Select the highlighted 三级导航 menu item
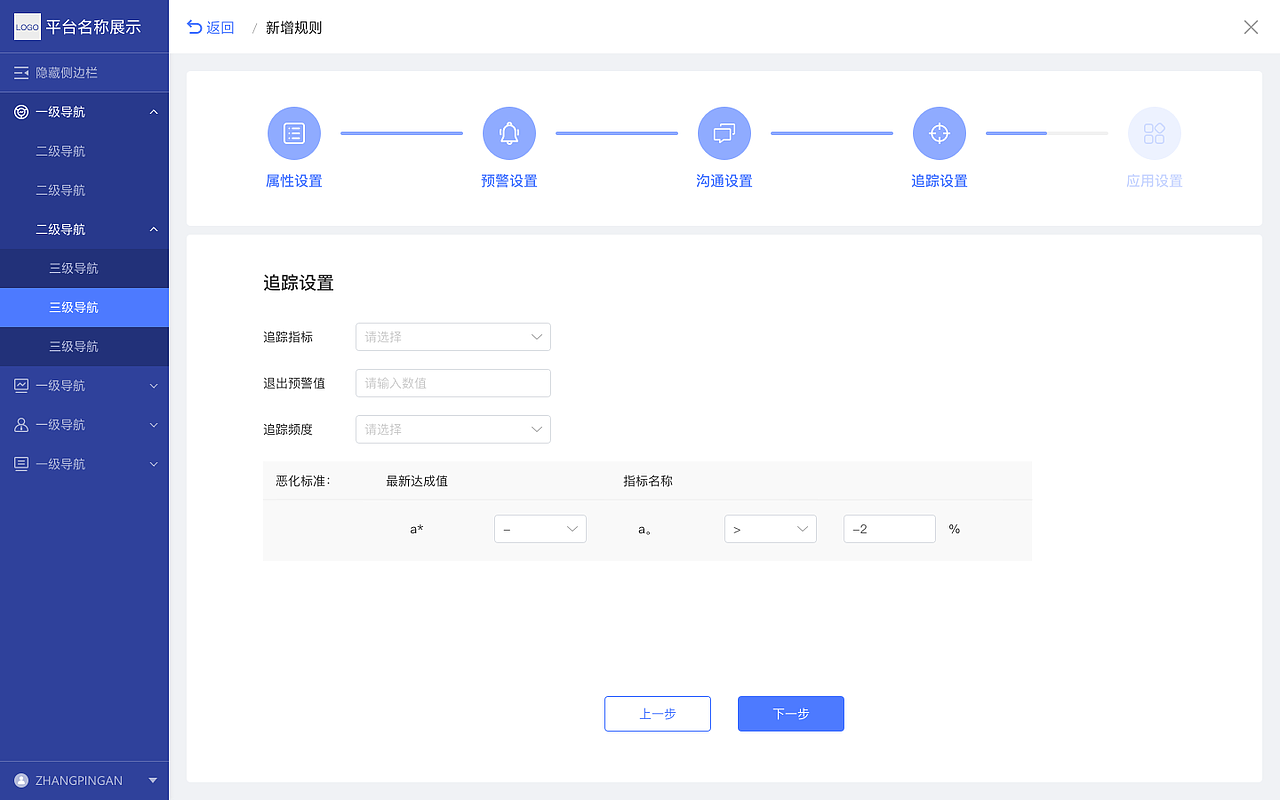Viewport: 1280px width, 800px height. 84,307
